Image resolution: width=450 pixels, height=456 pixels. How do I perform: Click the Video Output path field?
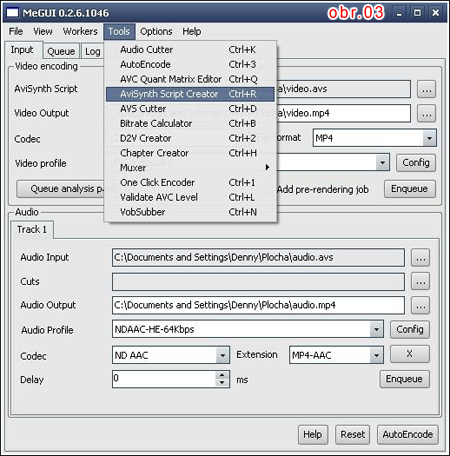click(343, 113)
